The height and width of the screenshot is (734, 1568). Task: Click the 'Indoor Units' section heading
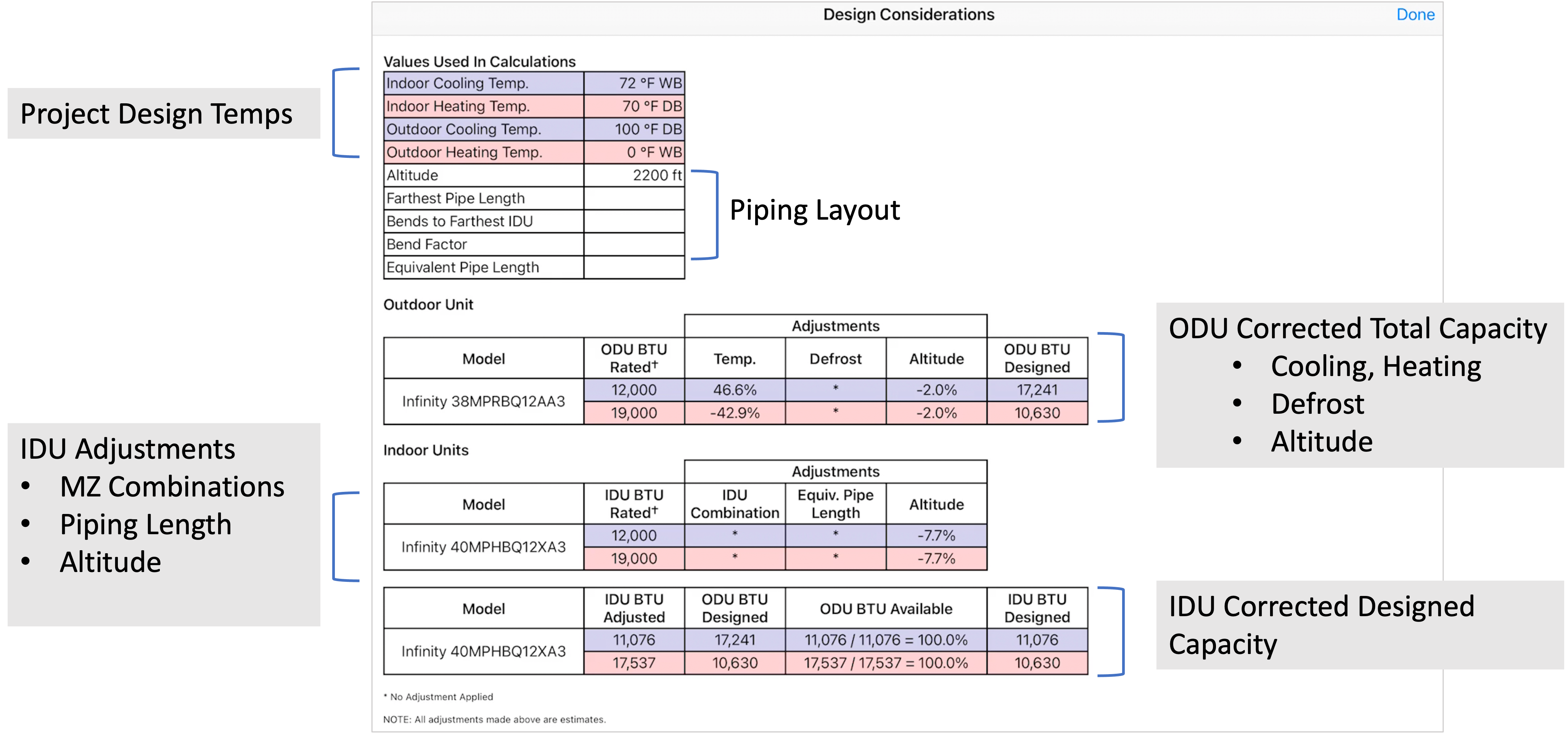[426, 450]
